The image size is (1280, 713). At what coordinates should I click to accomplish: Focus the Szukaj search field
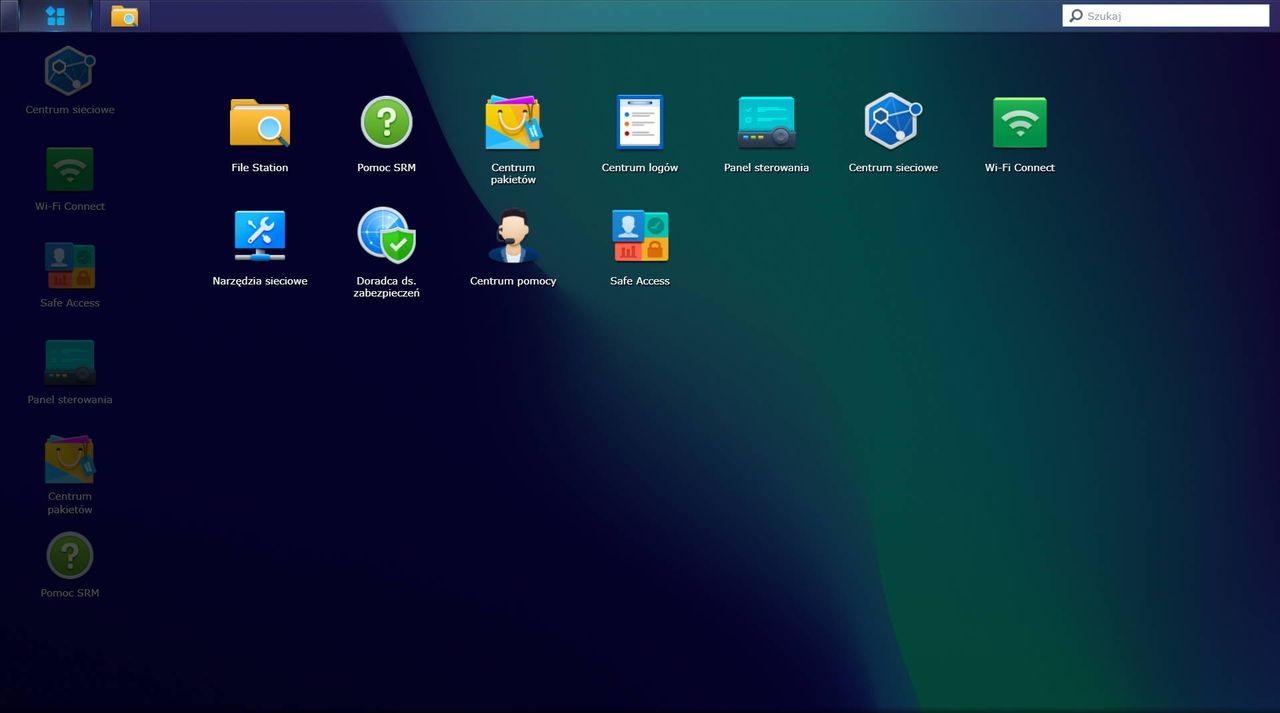1165,16
